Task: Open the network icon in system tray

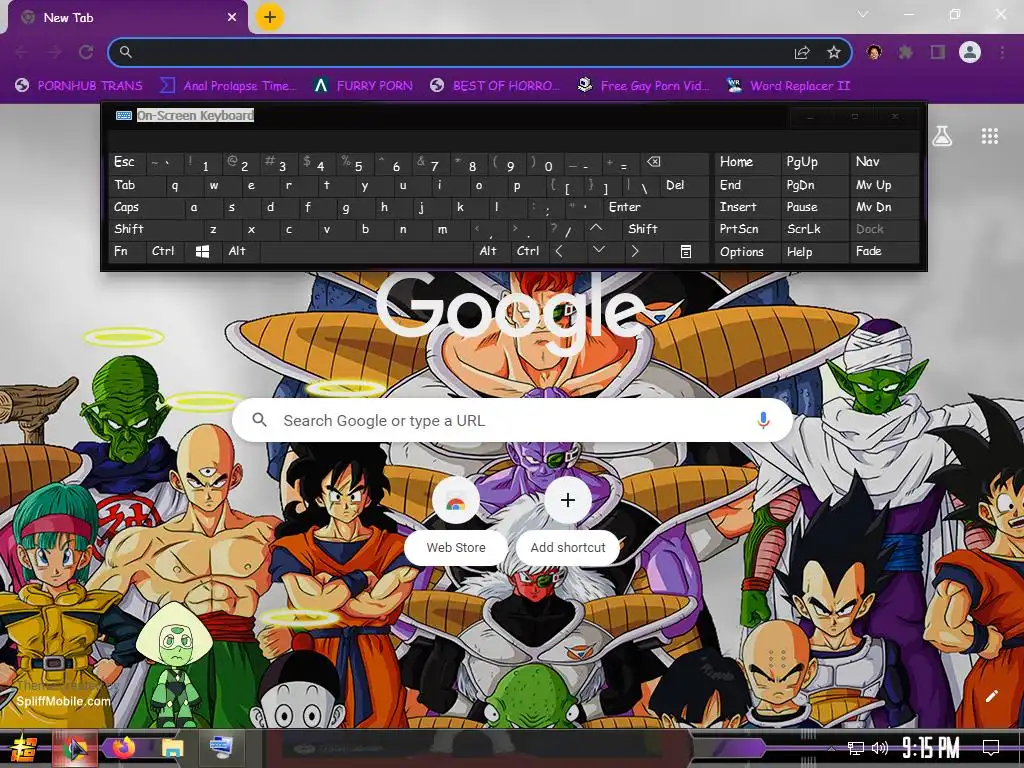Action: (x=856, y=748)
